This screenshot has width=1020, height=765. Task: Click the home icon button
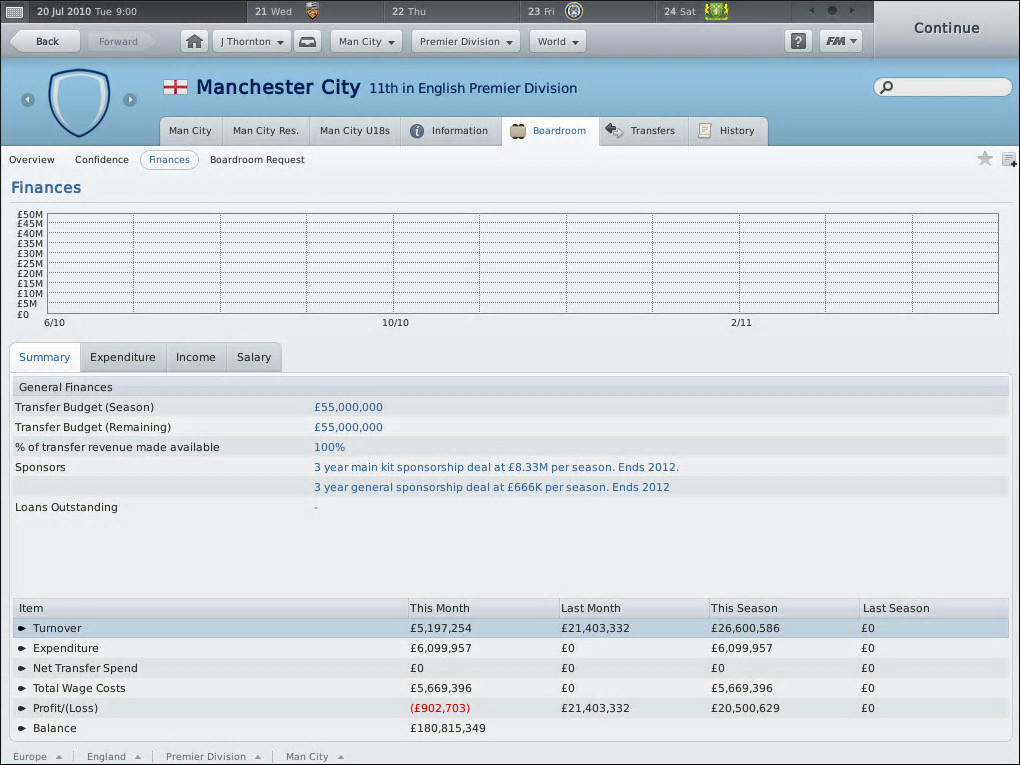(194, 42)
